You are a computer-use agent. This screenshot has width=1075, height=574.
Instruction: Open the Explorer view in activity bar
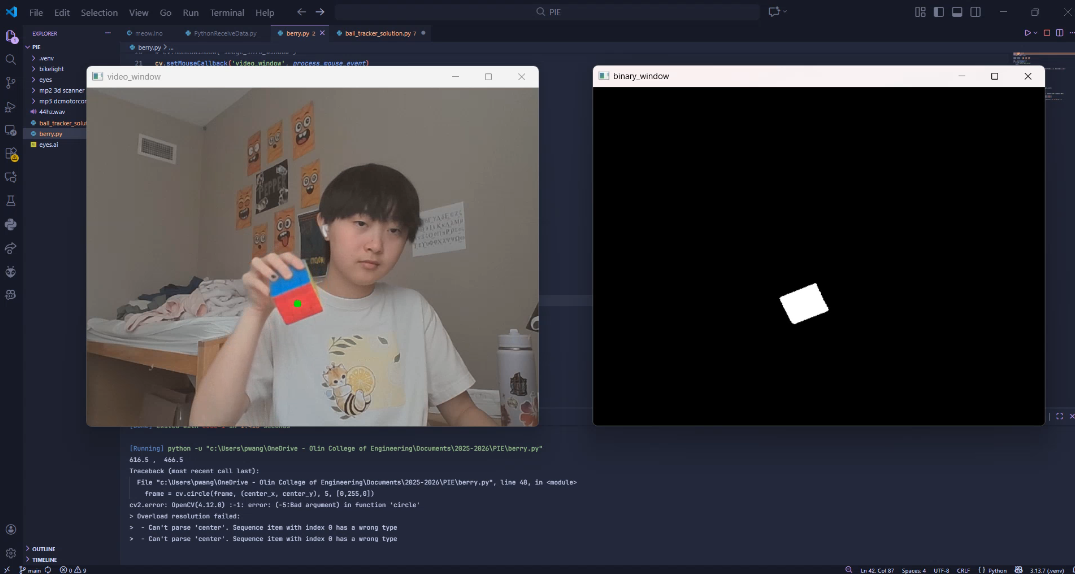[11, 36]
